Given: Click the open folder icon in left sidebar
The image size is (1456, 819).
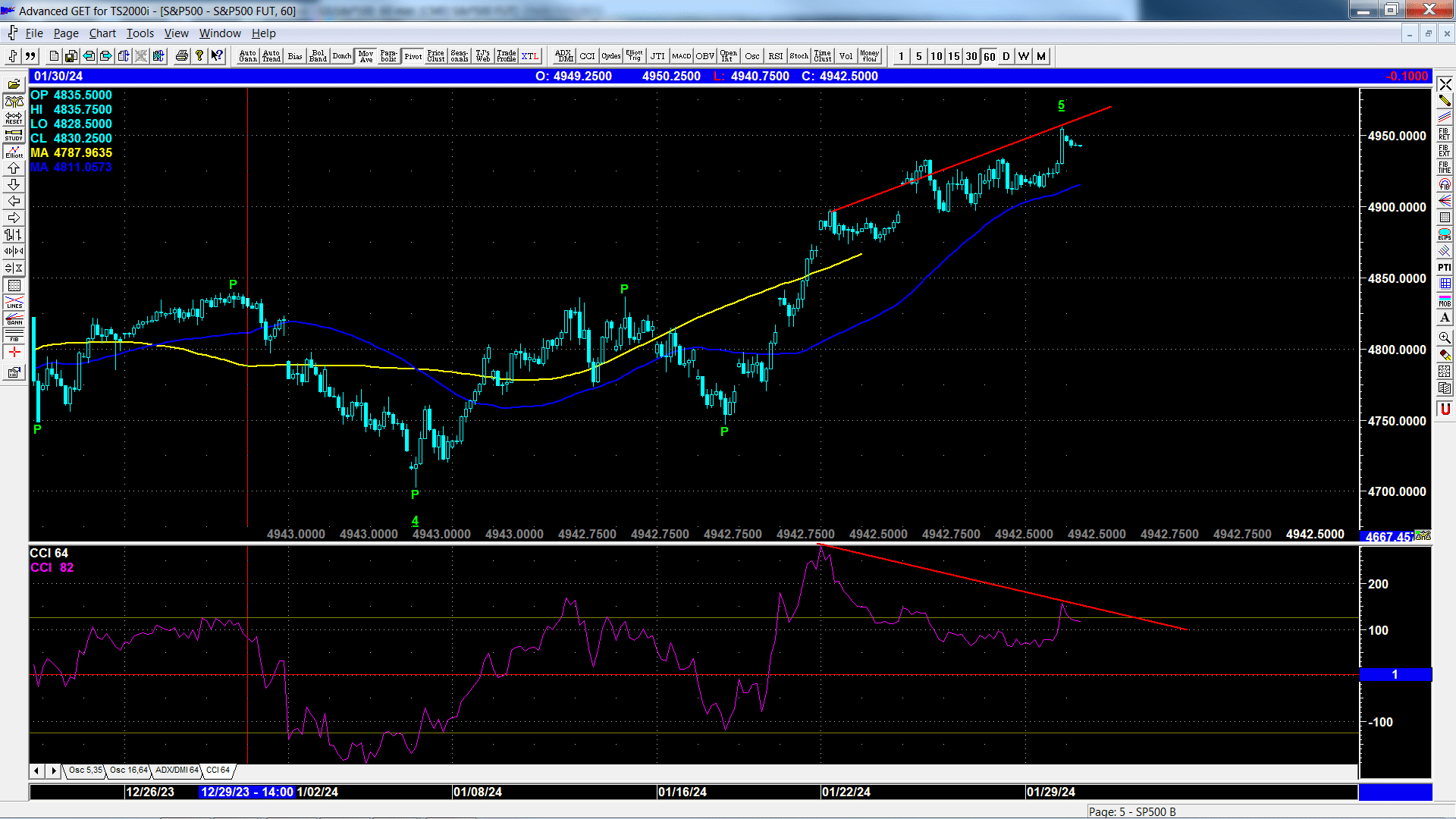Looking at the screenshot, I should click(14, 84).
